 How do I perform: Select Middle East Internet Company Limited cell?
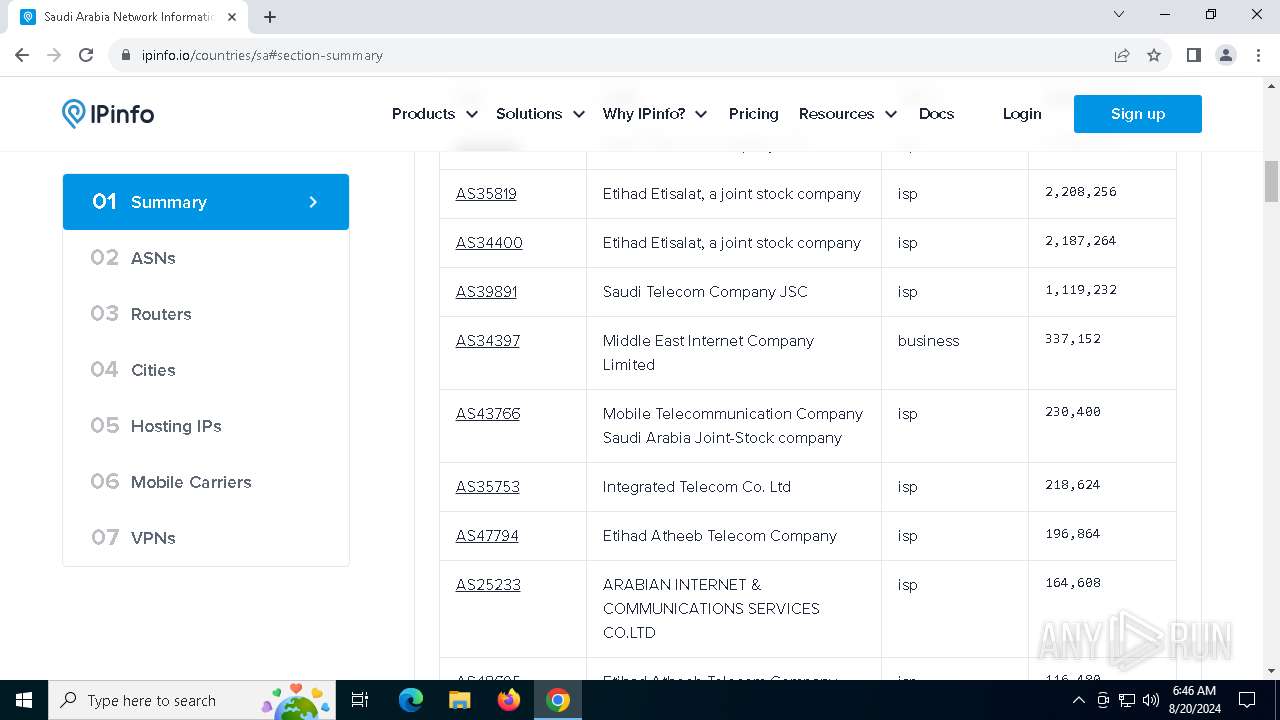pos(734,353)
